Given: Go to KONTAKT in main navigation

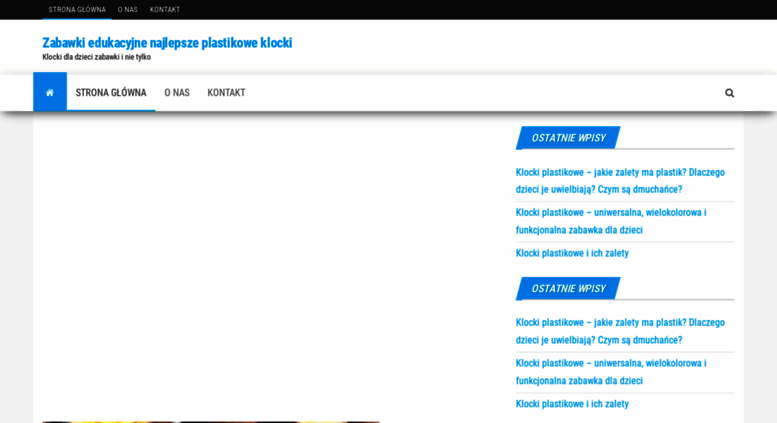Looking at the screenshot, I should [x=226, y=93].
